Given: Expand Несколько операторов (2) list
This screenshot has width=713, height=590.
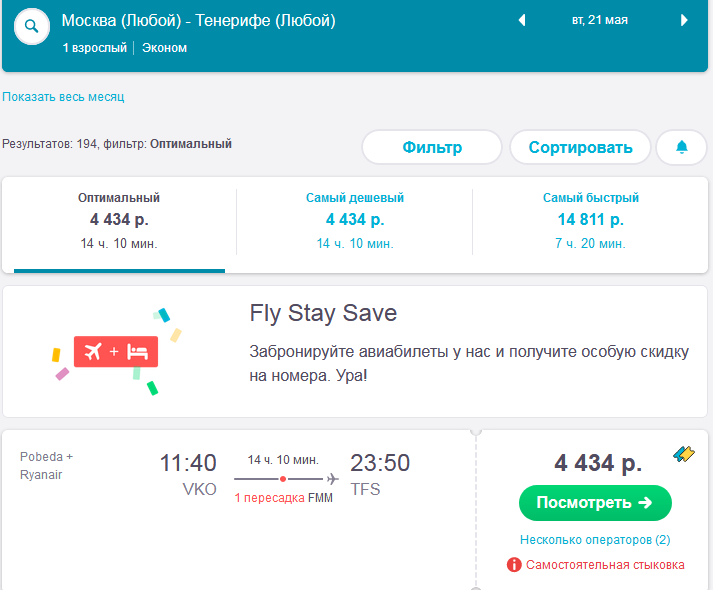Looking at the screenshot, I should point(595,540).
